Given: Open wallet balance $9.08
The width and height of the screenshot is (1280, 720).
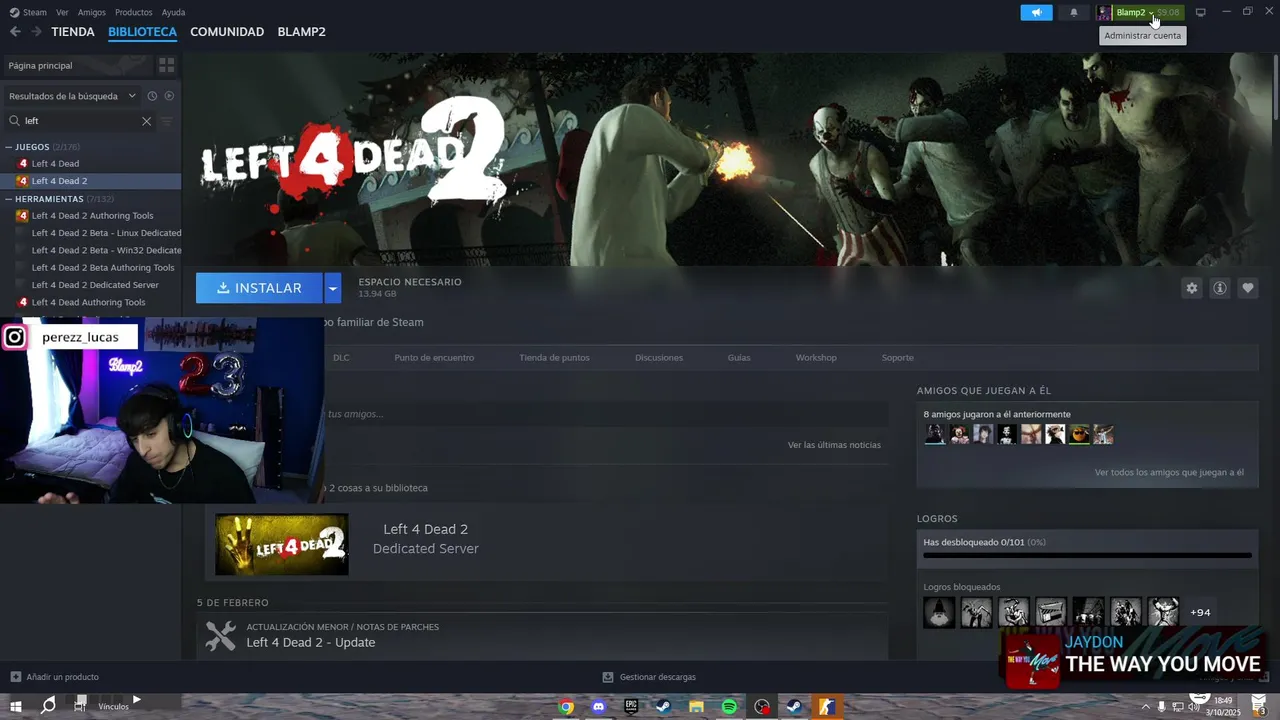Looking at the screenshot, I should click(x=1168, y=12).
